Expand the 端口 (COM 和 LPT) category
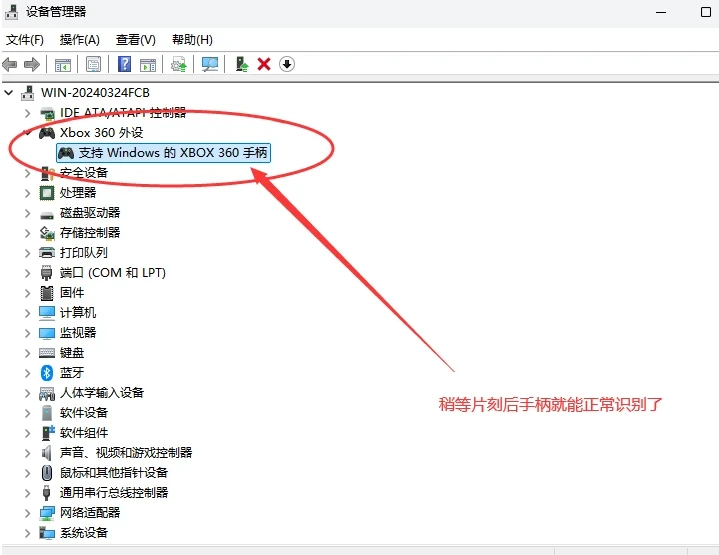Screen dimensions: 719x555 point(28,273)
